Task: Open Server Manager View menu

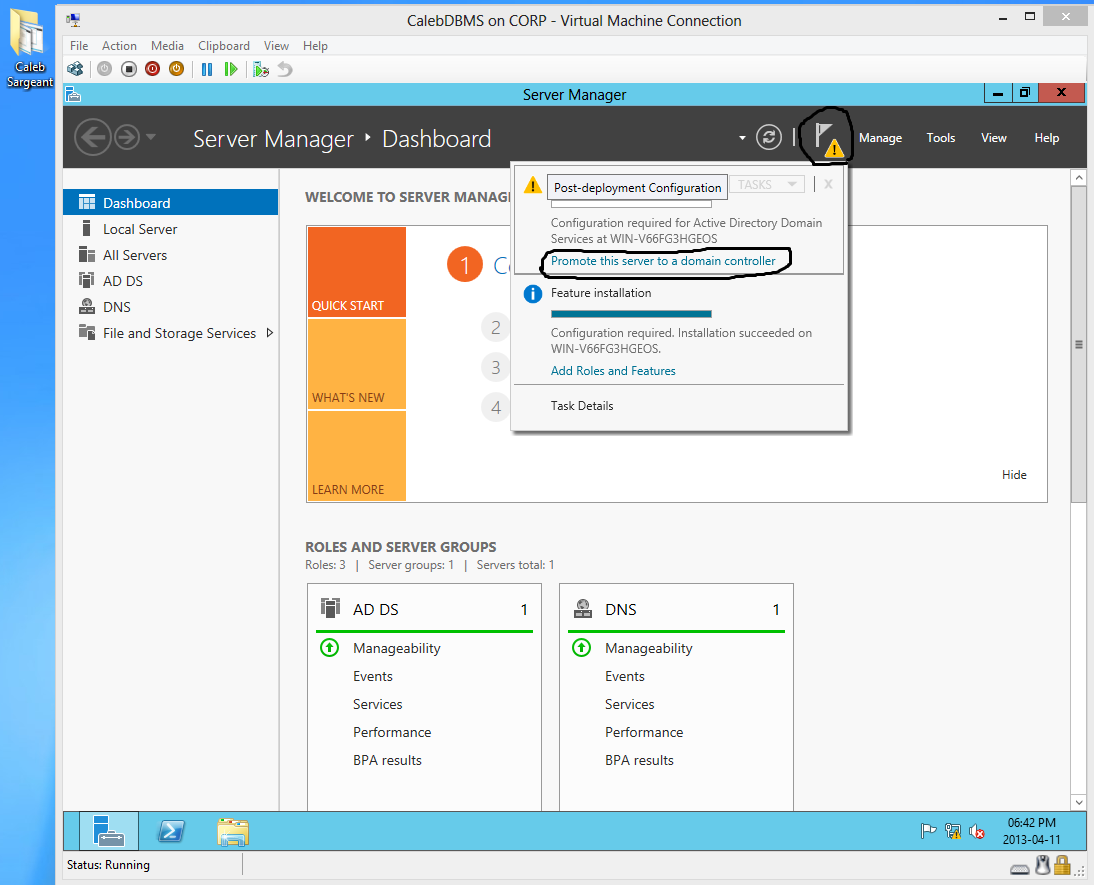Action: (994, 137)
